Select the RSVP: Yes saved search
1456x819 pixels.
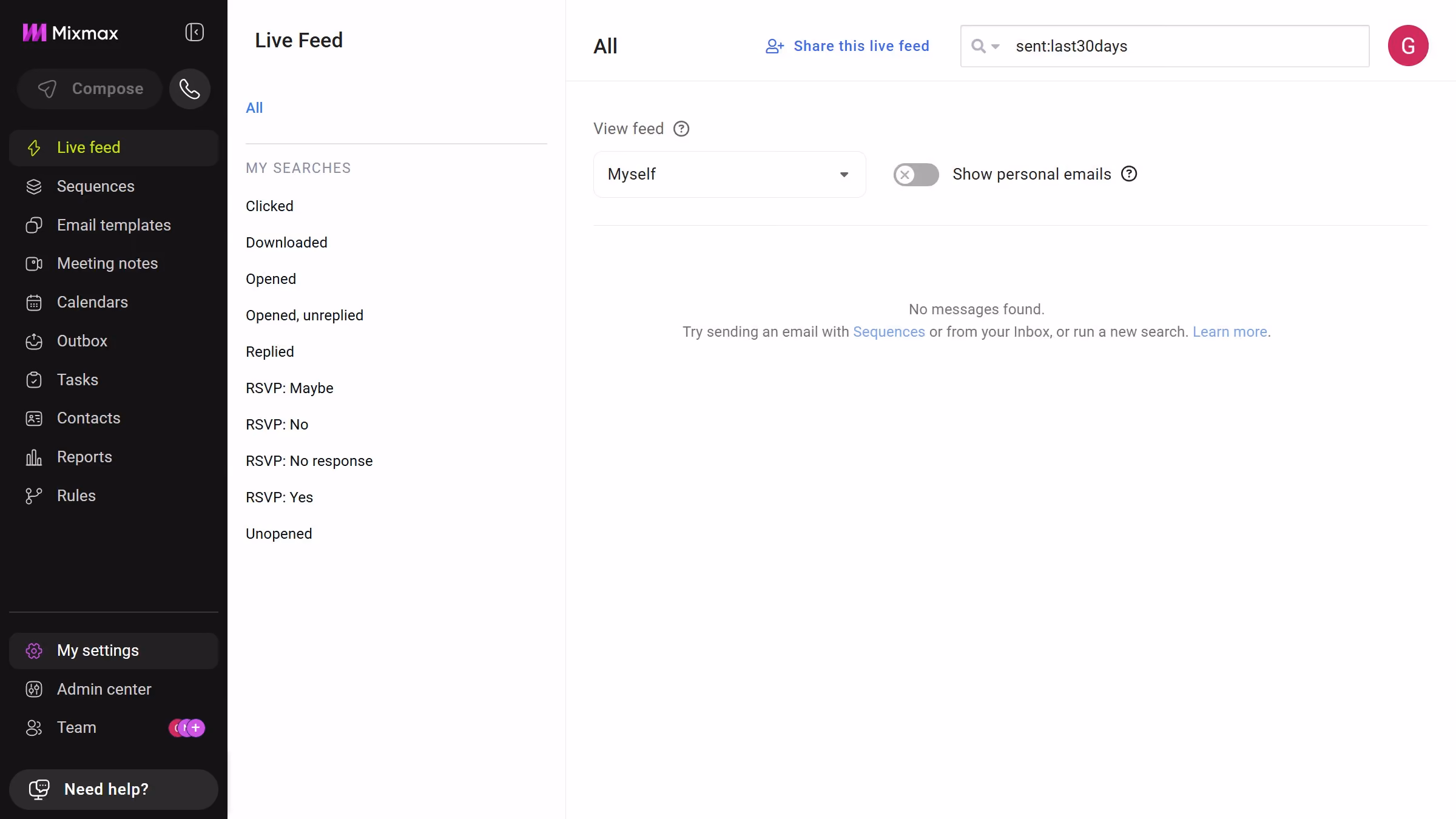[x=279, y=497]
